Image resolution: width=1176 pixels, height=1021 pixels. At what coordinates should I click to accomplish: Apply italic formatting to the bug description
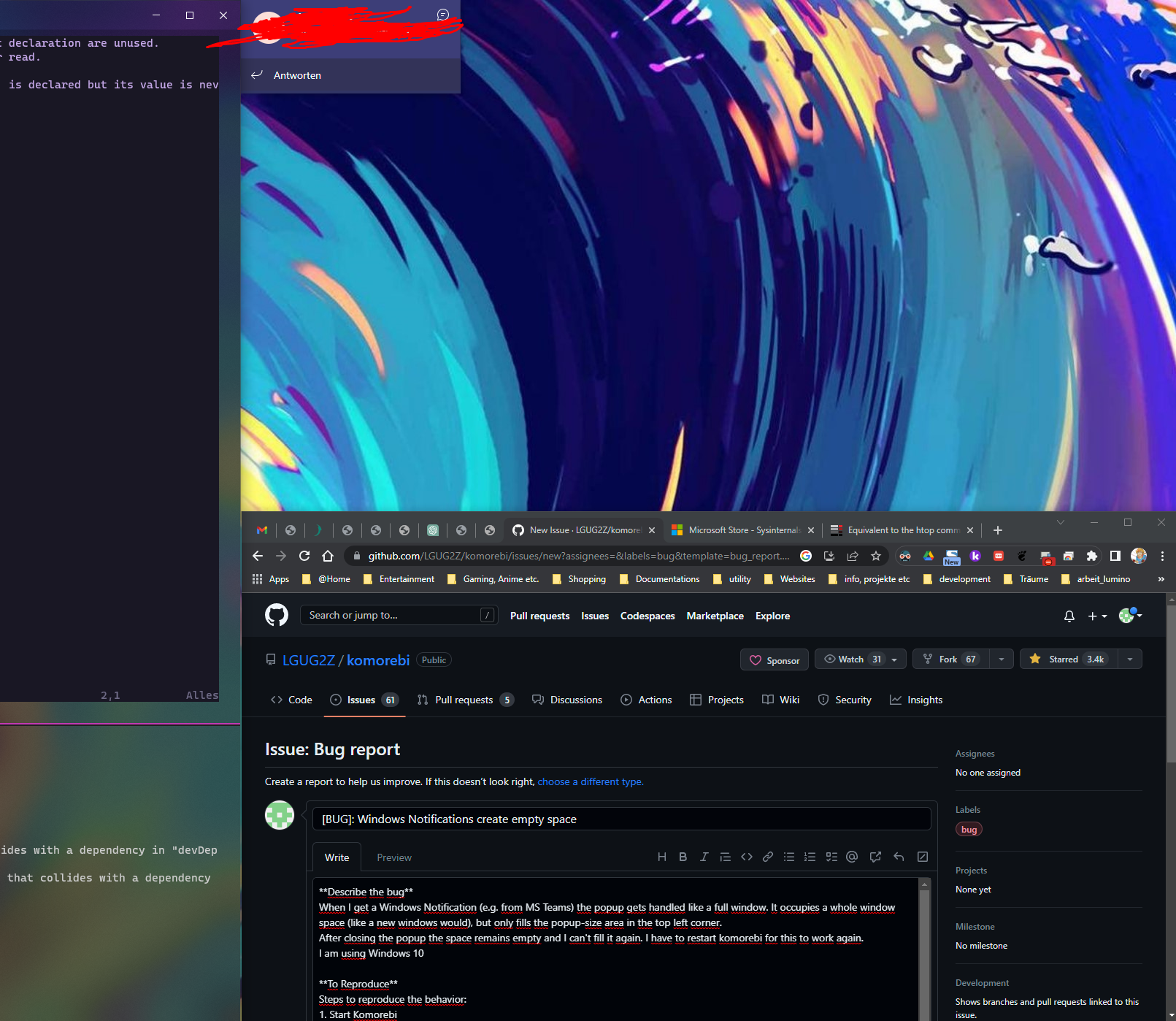point(704,857)
